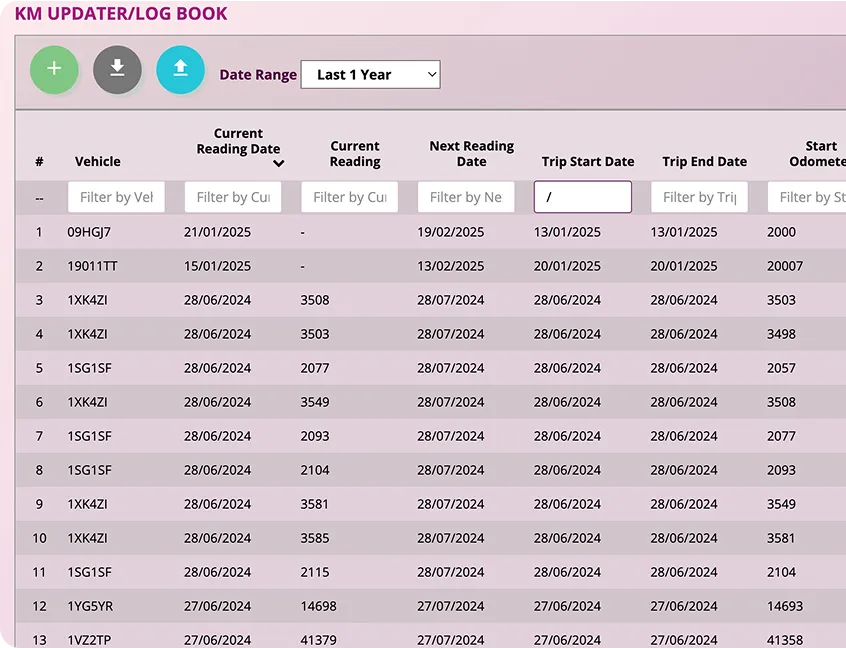This screenshot has height=648, width=846.
Task: Sort by the Start Odometer column header
Action: point(817,154)
